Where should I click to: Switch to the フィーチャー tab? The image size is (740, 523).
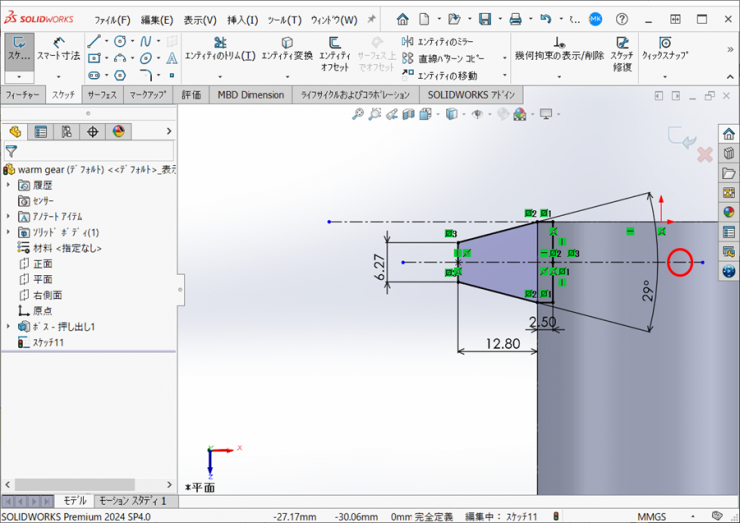(23, 95)
